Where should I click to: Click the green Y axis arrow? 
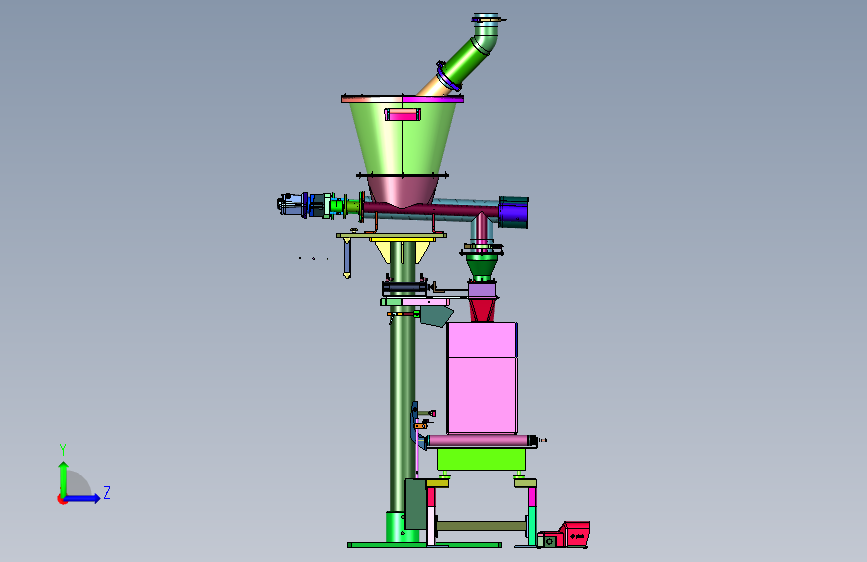point(64,480)
